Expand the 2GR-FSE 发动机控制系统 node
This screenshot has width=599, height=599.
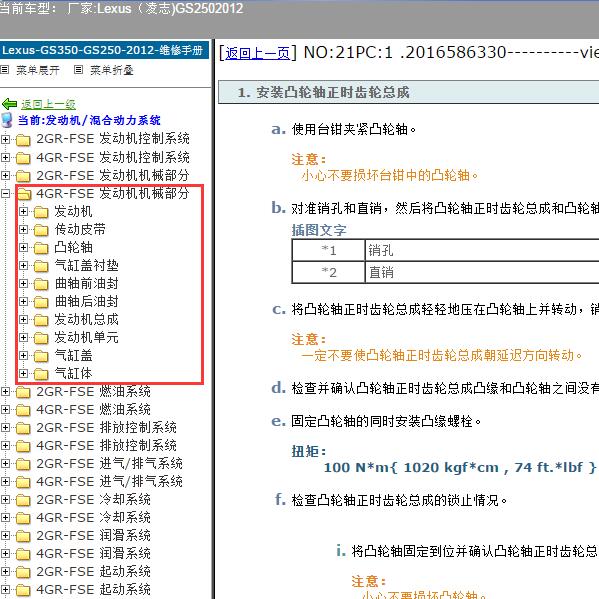[5, 139]
